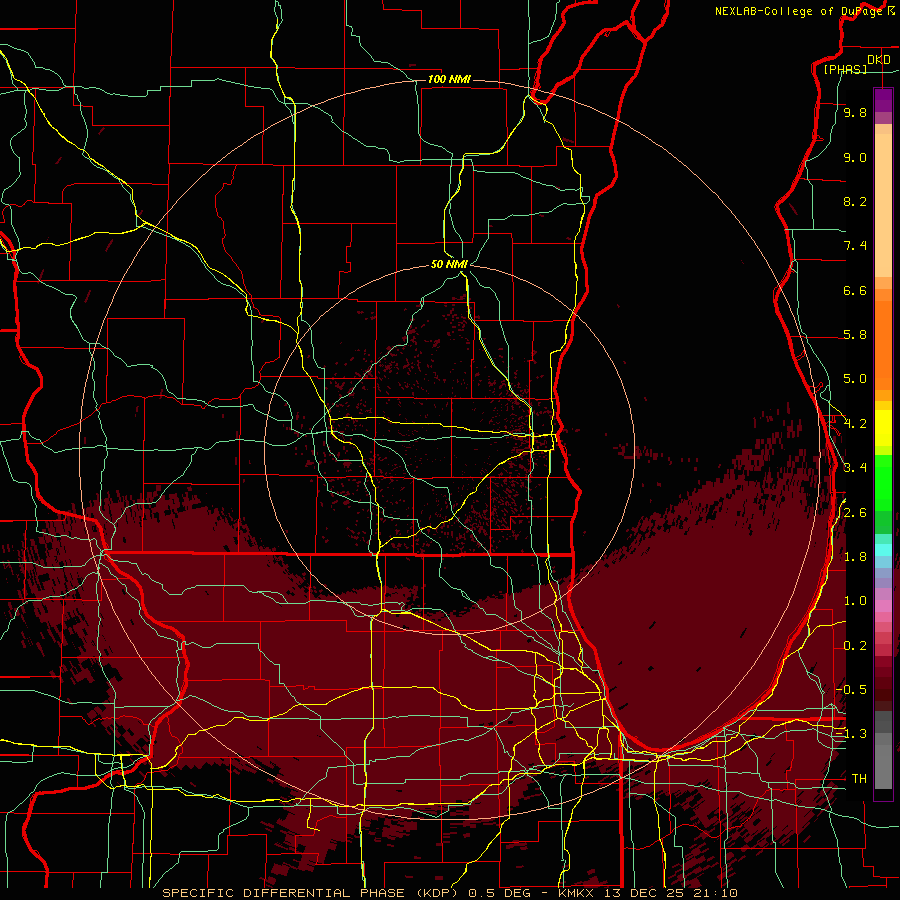Image resolution: width=900 pixels, height=900 pixels.
Task: Select the 9.0 legend value
Action: tap(855, 157)
